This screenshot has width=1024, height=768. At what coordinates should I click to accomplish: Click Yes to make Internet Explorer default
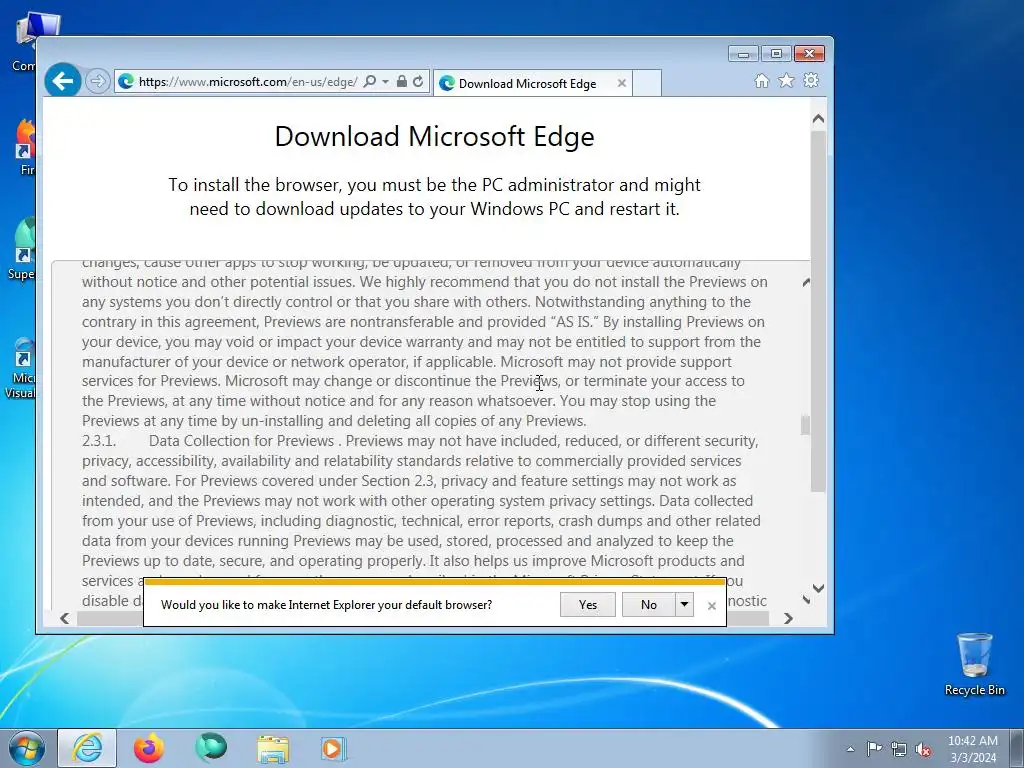tap(588, 605)
